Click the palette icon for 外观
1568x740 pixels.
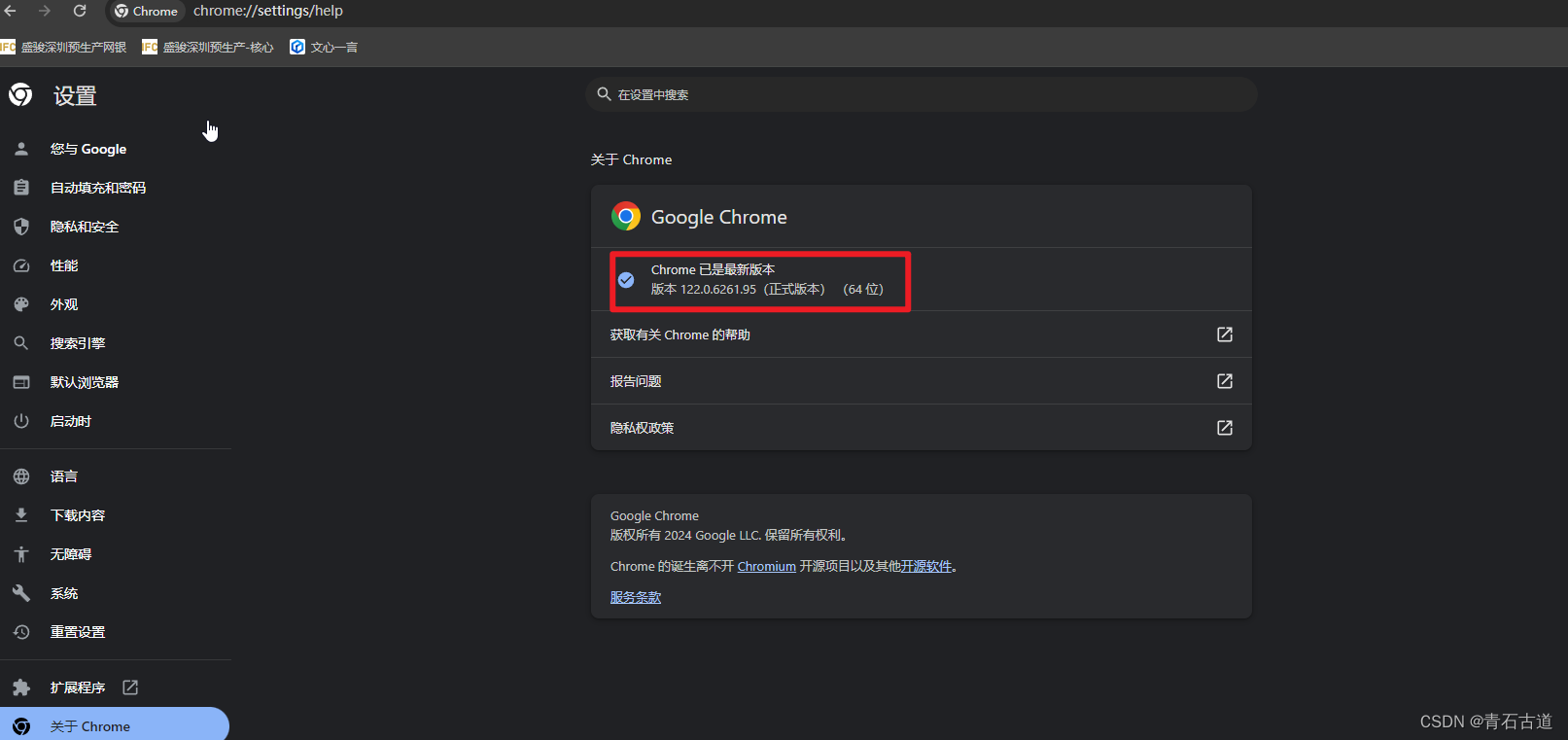[21, 304]
